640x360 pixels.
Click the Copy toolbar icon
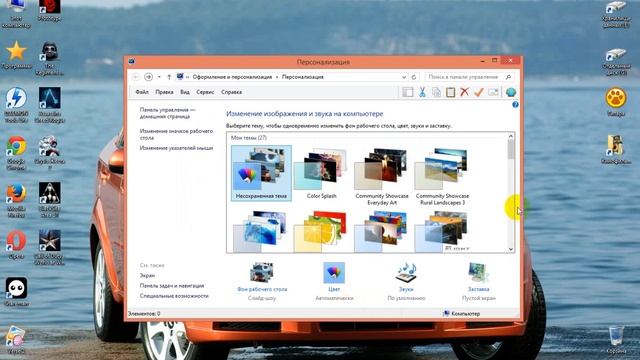(x=436, y=92)
